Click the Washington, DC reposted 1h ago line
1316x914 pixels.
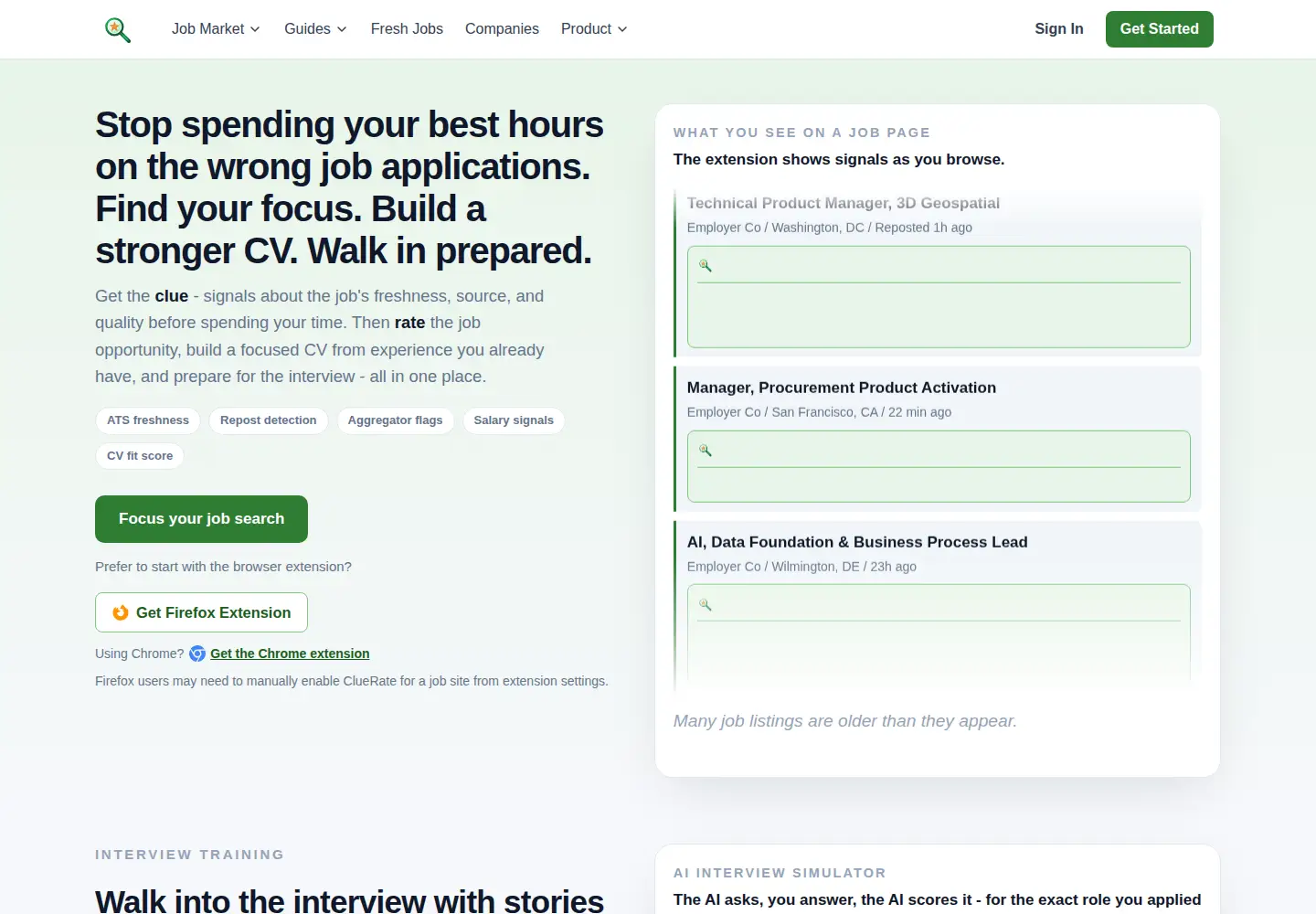[830, 228]
